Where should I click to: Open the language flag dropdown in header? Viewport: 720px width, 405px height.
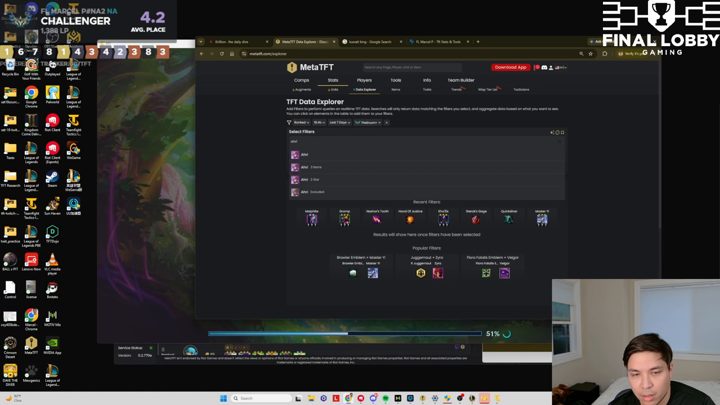(x=561, y=68)
